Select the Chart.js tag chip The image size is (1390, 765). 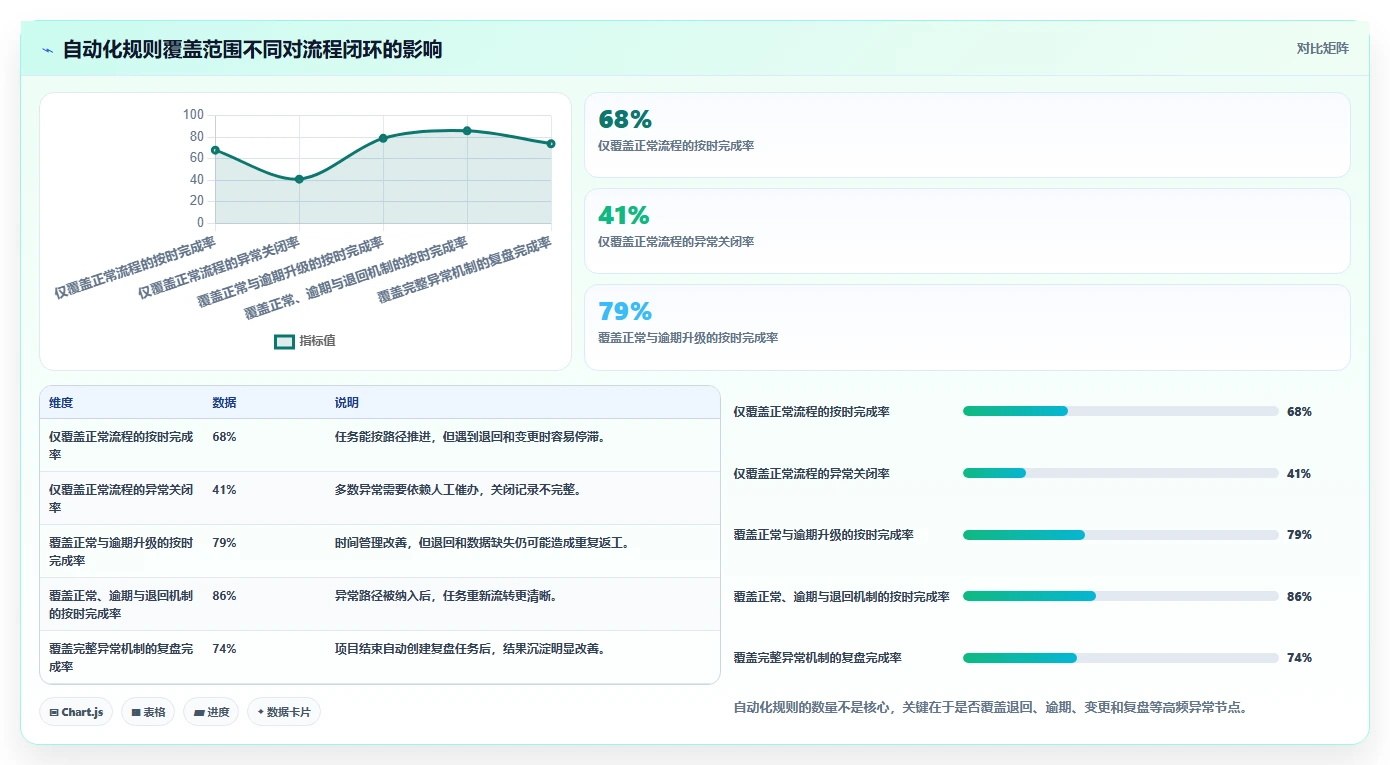point(77,712)
